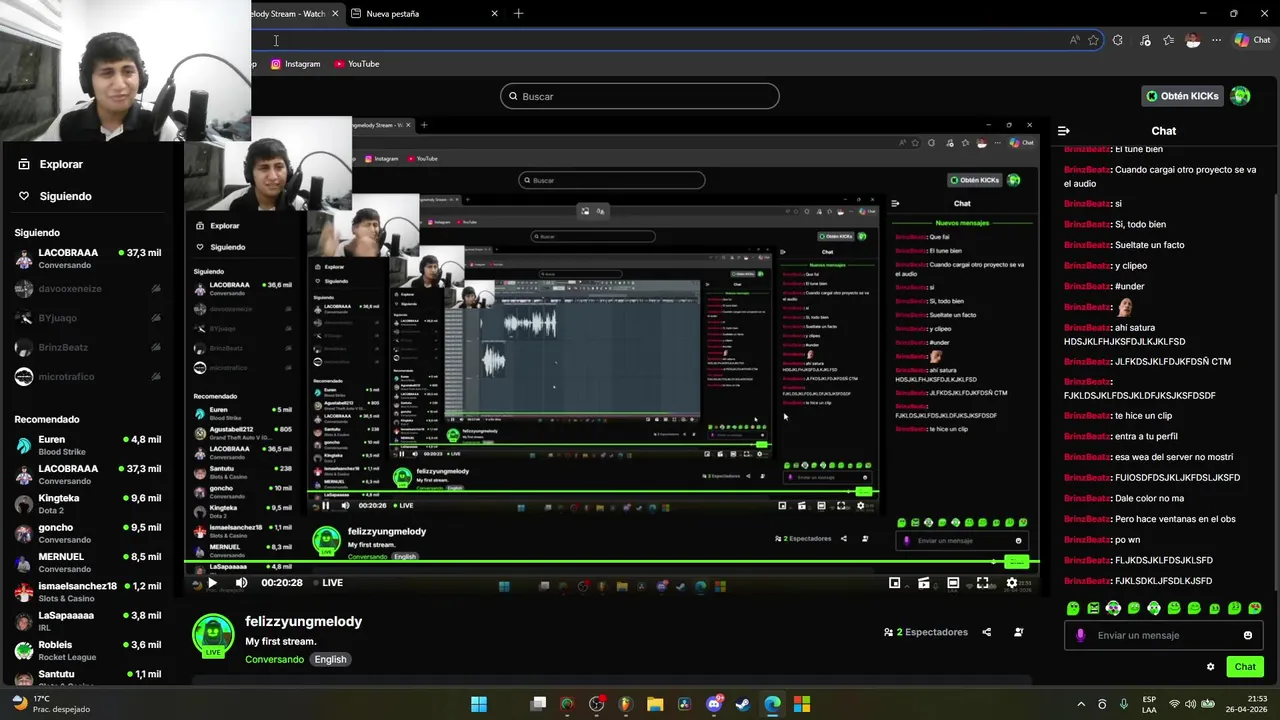Open the felizzyungmelody channel name link
The height and width of the screenshot is (720, 1280).
(304, 621)
